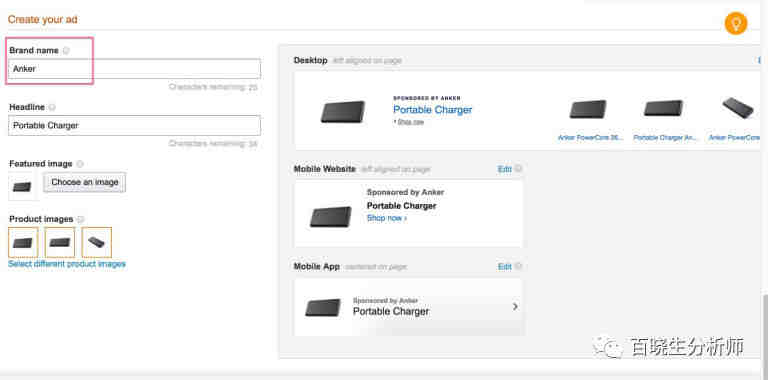
Task: Click the Create your ad heading
Action: (43, 20)
